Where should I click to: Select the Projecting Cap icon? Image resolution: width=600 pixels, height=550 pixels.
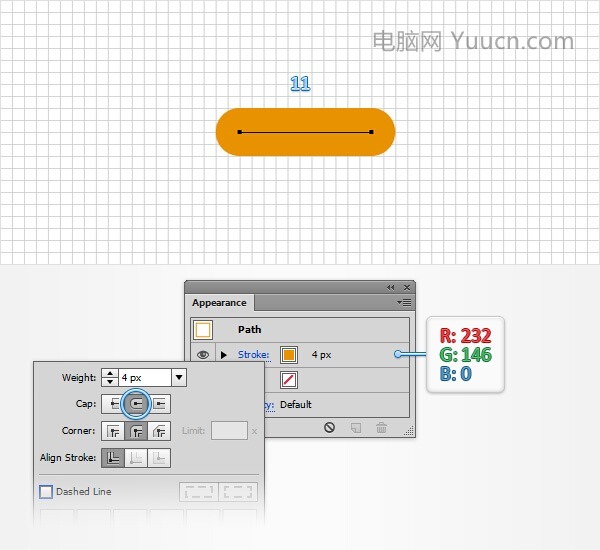(x=160, y=404)
